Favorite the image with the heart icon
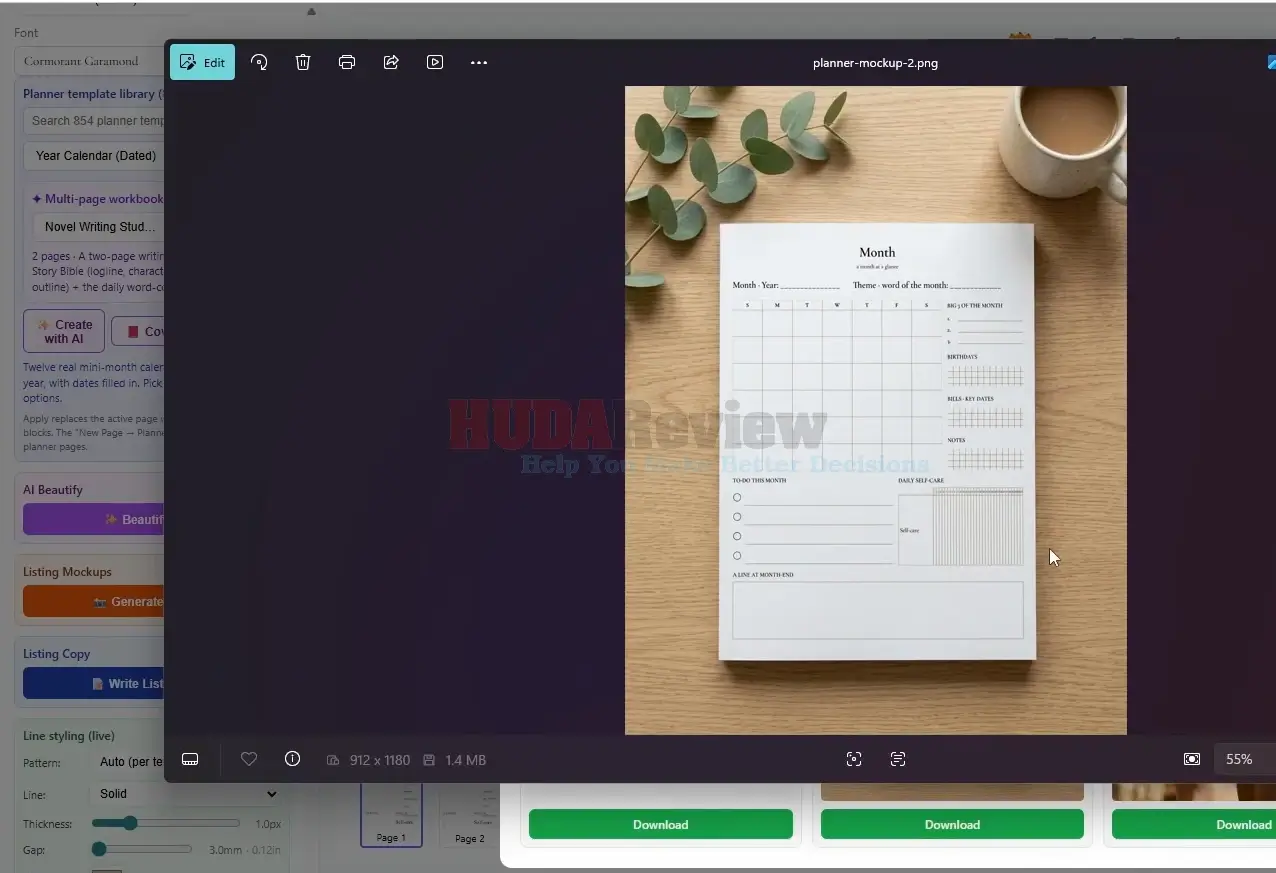 249,759
